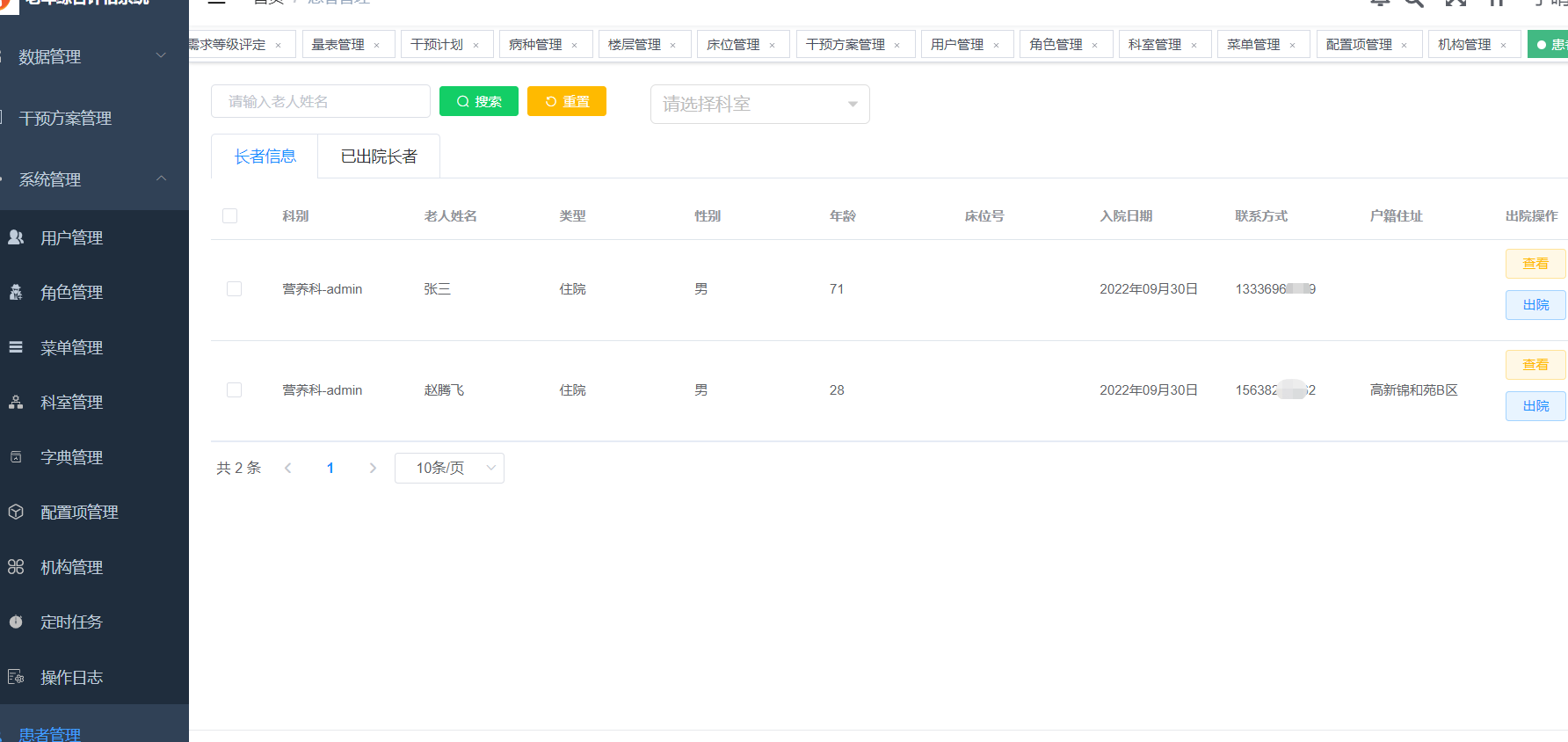
Task: Click the 定时任务 sidebar clock icon
Action: click(x=16, y=622)
